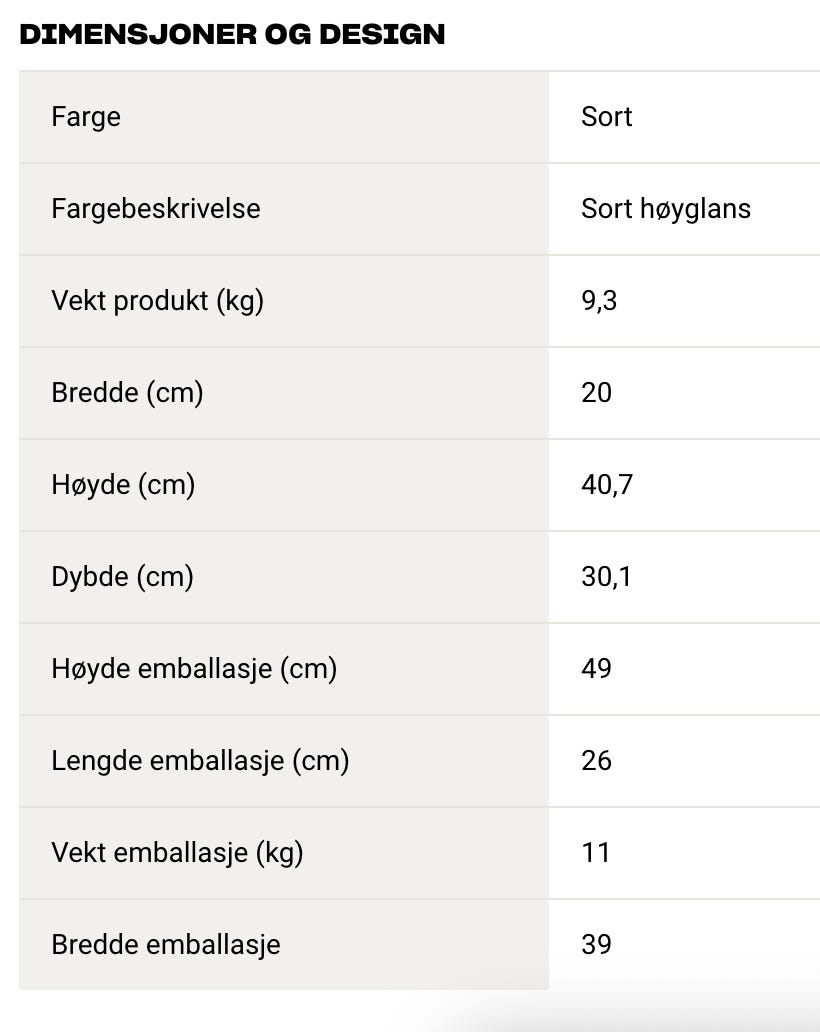Select the 'Vekt emballasje (kg)' label
The width and height of the screenshot is (820, 1032).
[x=177, y=853]
